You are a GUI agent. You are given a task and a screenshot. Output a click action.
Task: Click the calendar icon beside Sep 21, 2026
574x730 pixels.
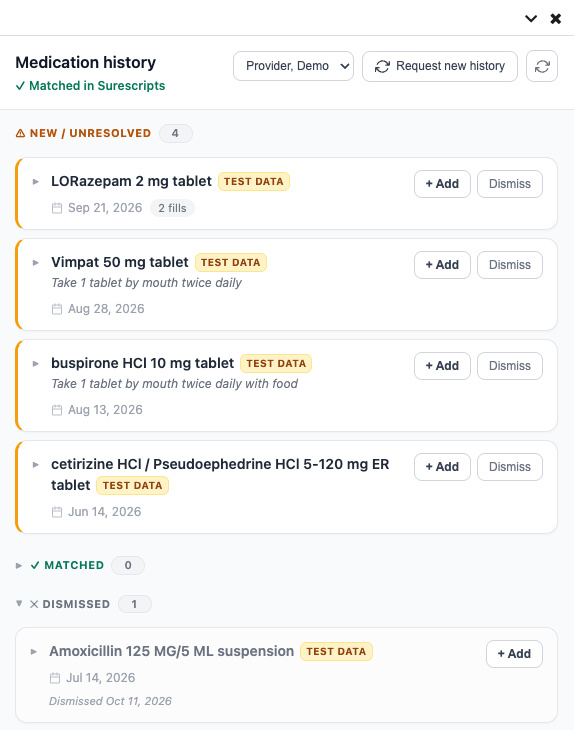tap(57, 208)
